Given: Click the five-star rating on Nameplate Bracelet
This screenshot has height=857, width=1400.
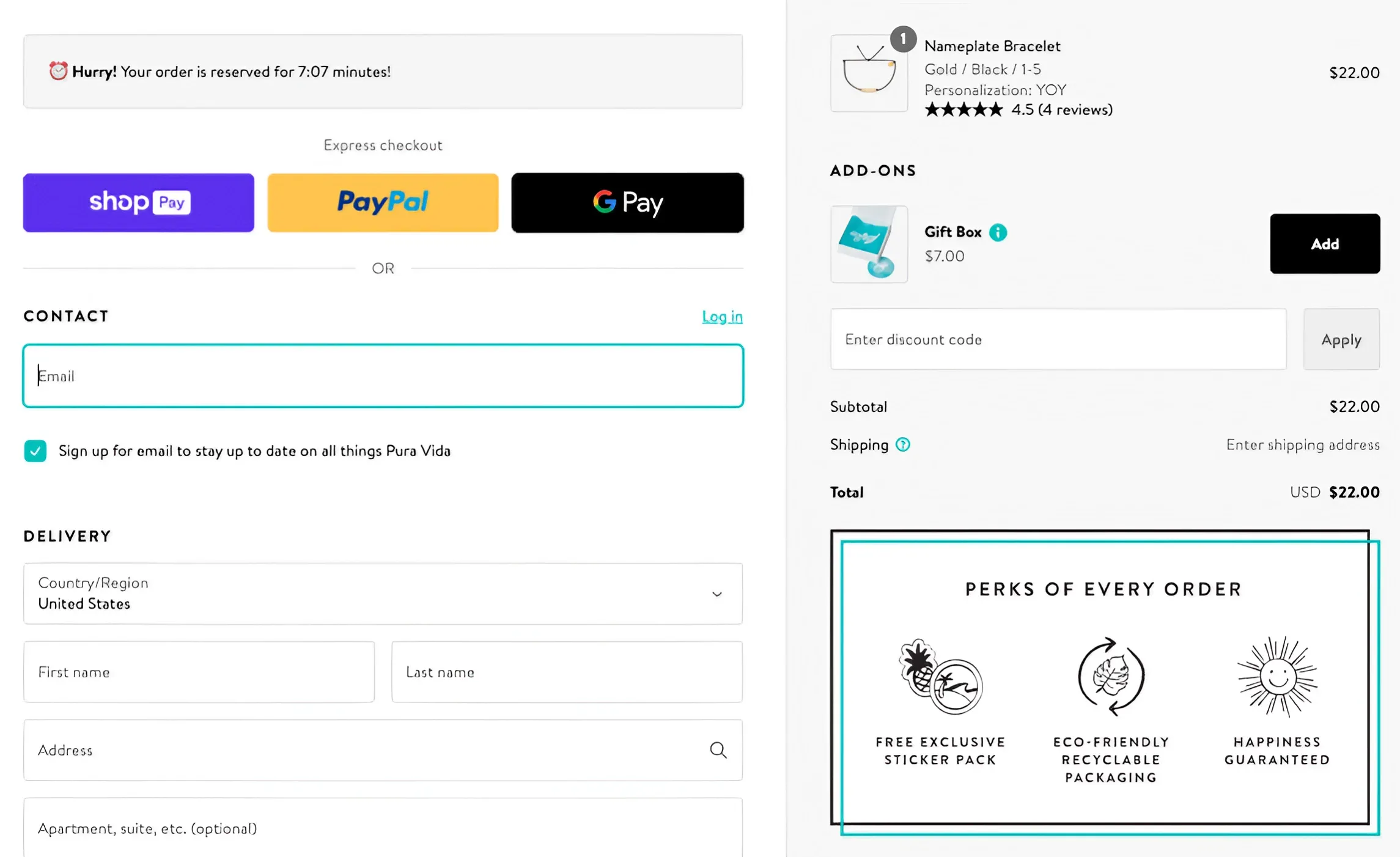Looking at the screenshot, I should click(x=963, y=110).
